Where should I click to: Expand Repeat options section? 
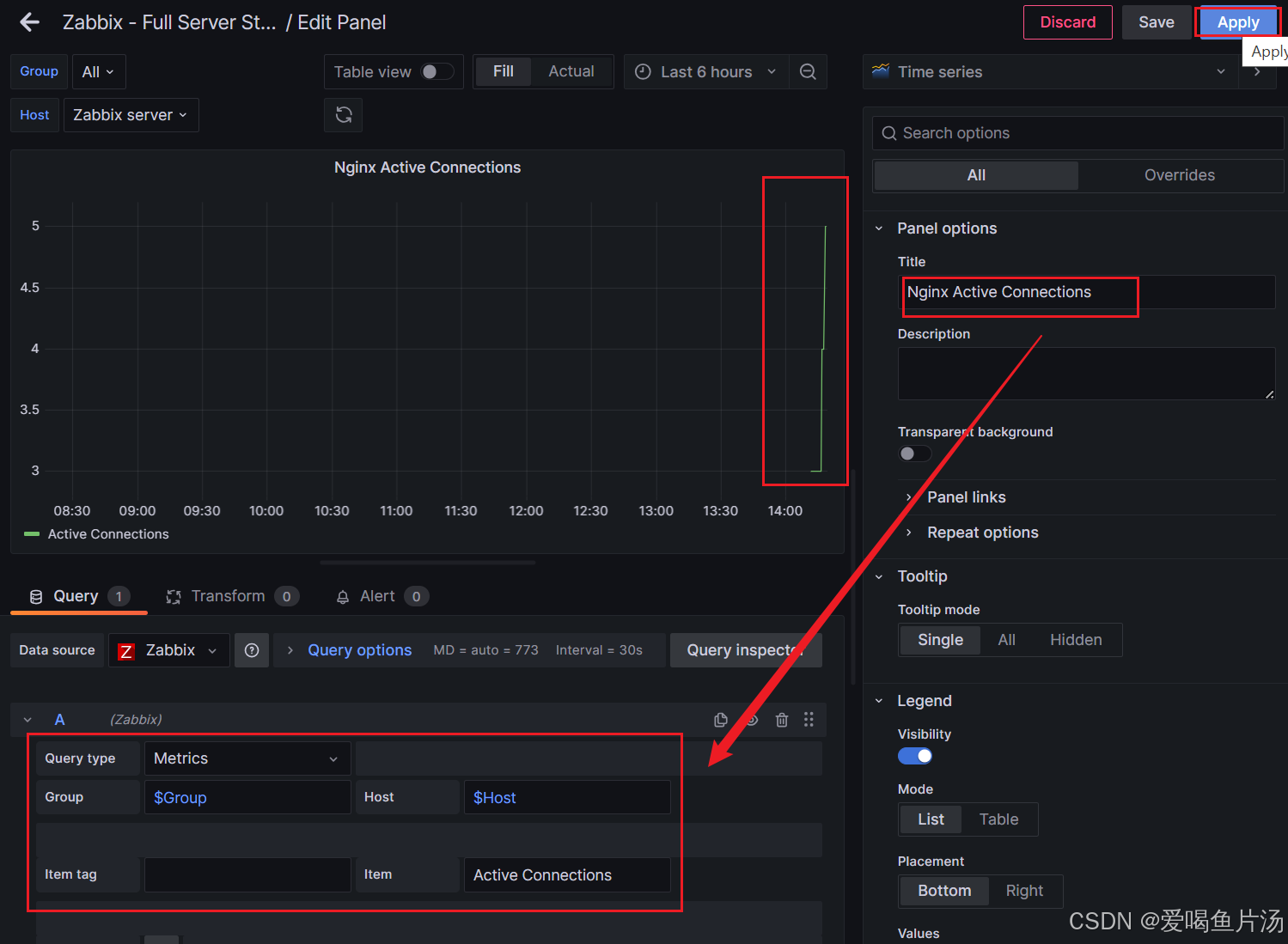[982, 533]
